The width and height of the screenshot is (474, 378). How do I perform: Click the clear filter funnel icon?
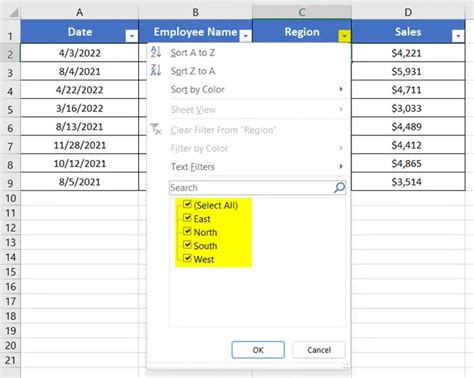pyautogui.click(x=156, y=129)
